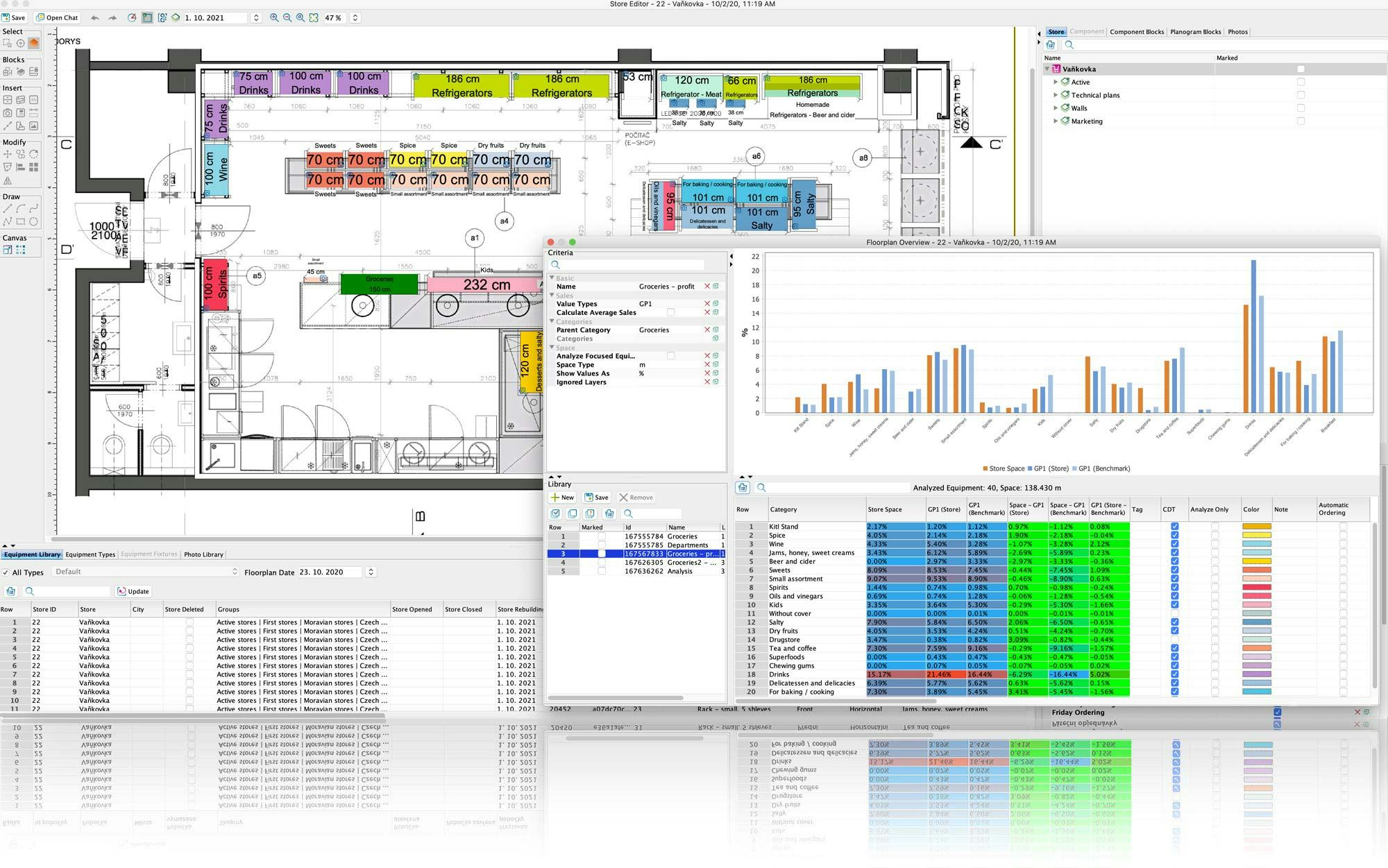Click the Update button

(133, 591)
